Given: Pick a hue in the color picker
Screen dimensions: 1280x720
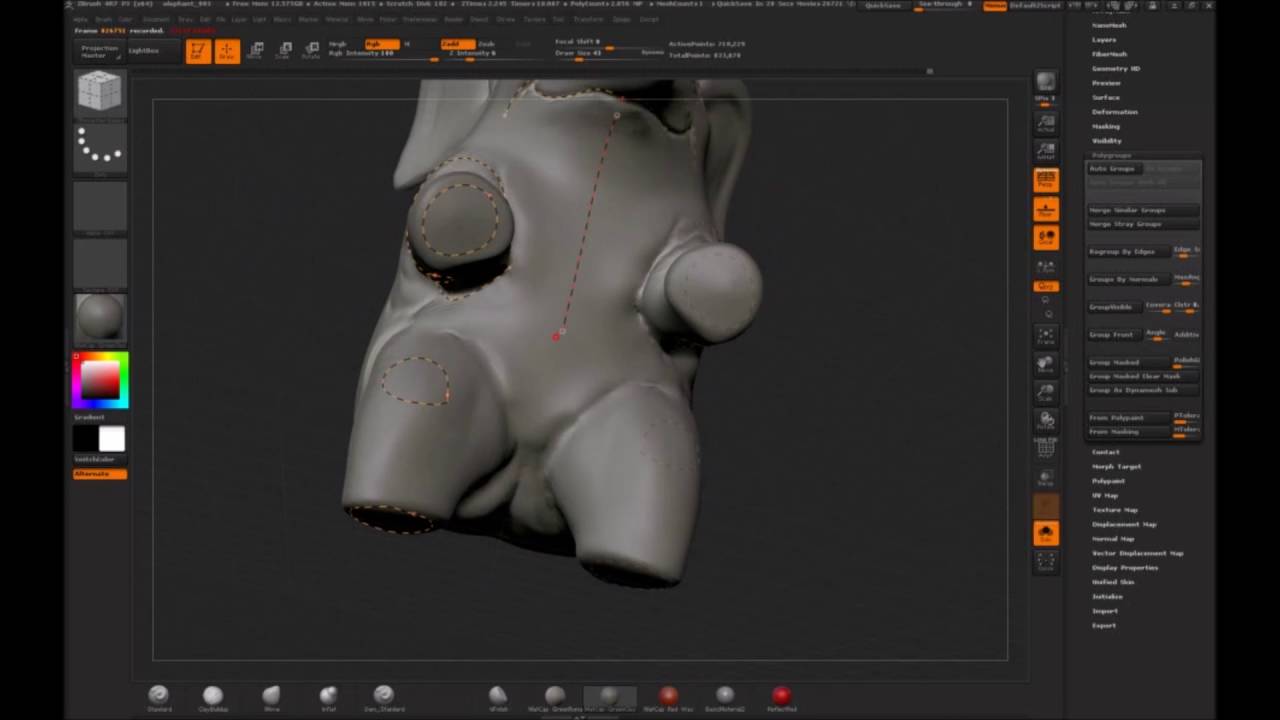Looking at the screenshot, I should 100,380.
